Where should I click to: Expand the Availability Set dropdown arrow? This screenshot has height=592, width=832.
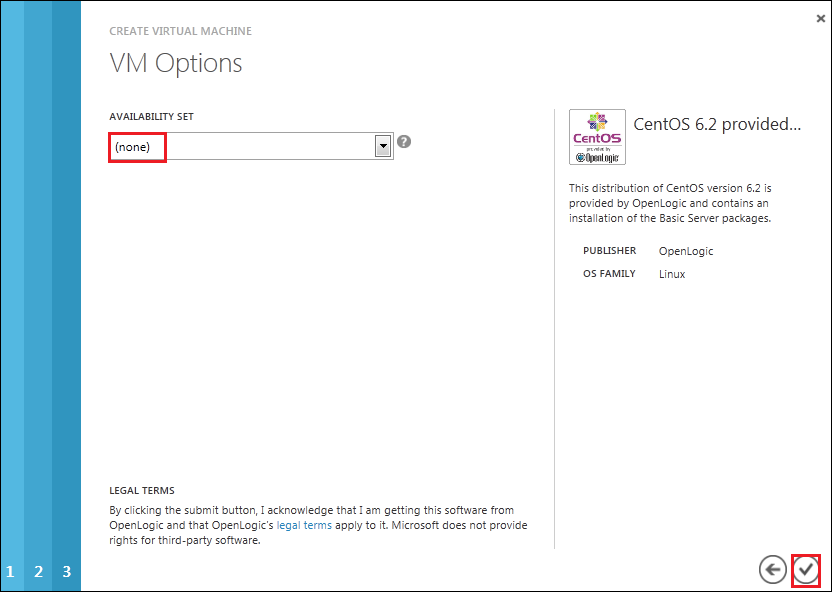point(382,146)
